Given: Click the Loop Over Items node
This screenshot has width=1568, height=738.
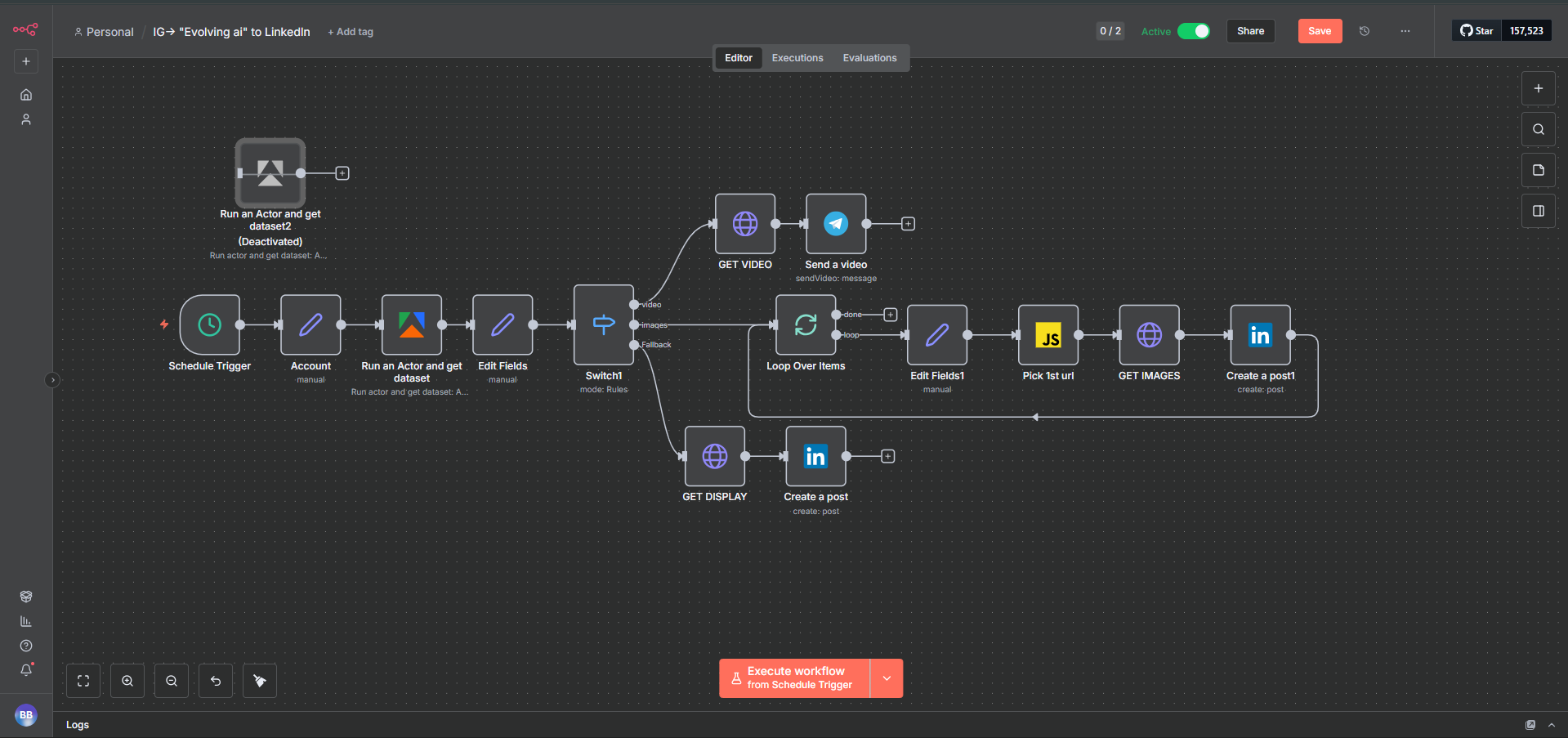Looking at the screenshot, I should pyautogui.click(x=804, y=324).
